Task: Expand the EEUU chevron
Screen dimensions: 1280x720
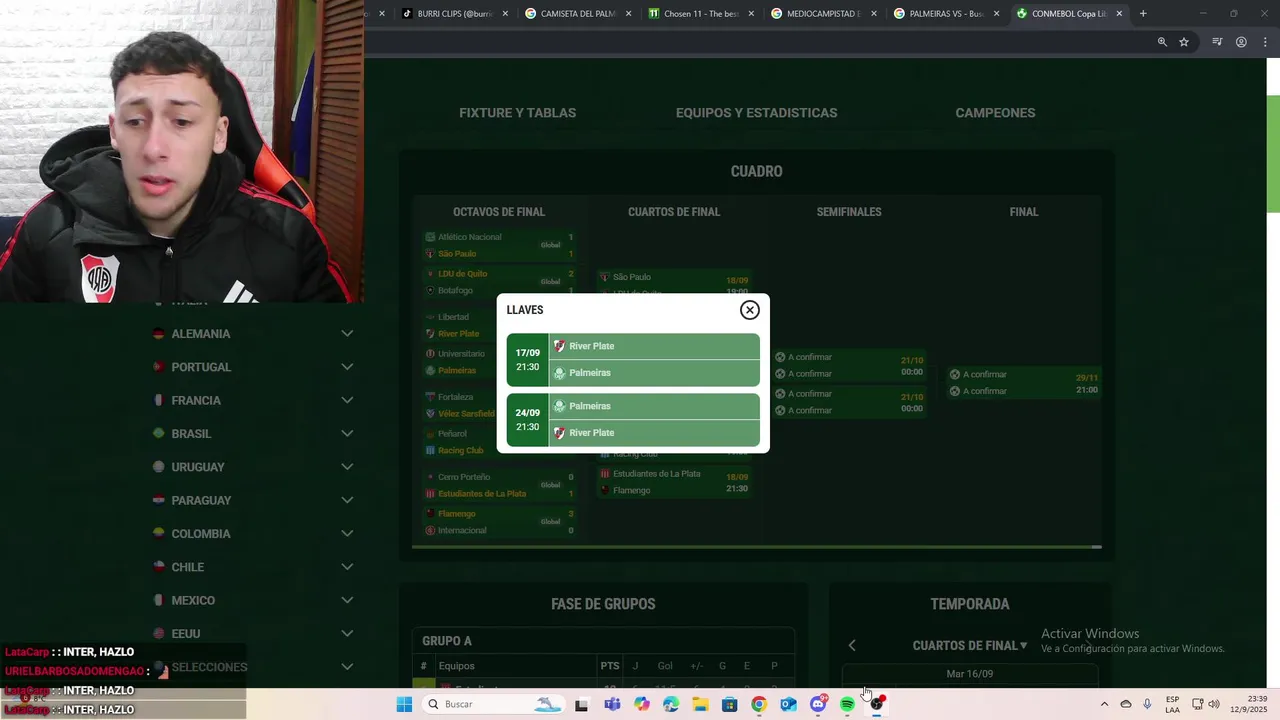Action: [347, 634]
